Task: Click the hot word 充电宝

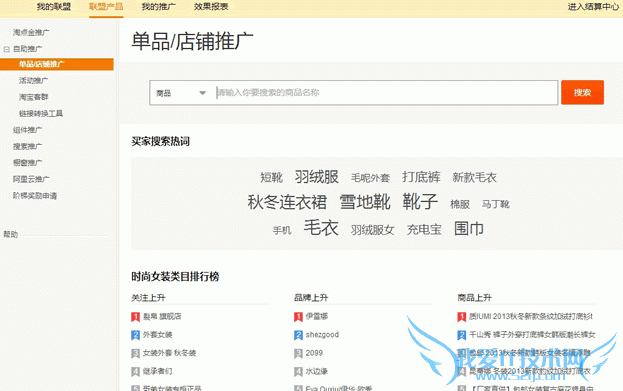Action: [424, 229]
